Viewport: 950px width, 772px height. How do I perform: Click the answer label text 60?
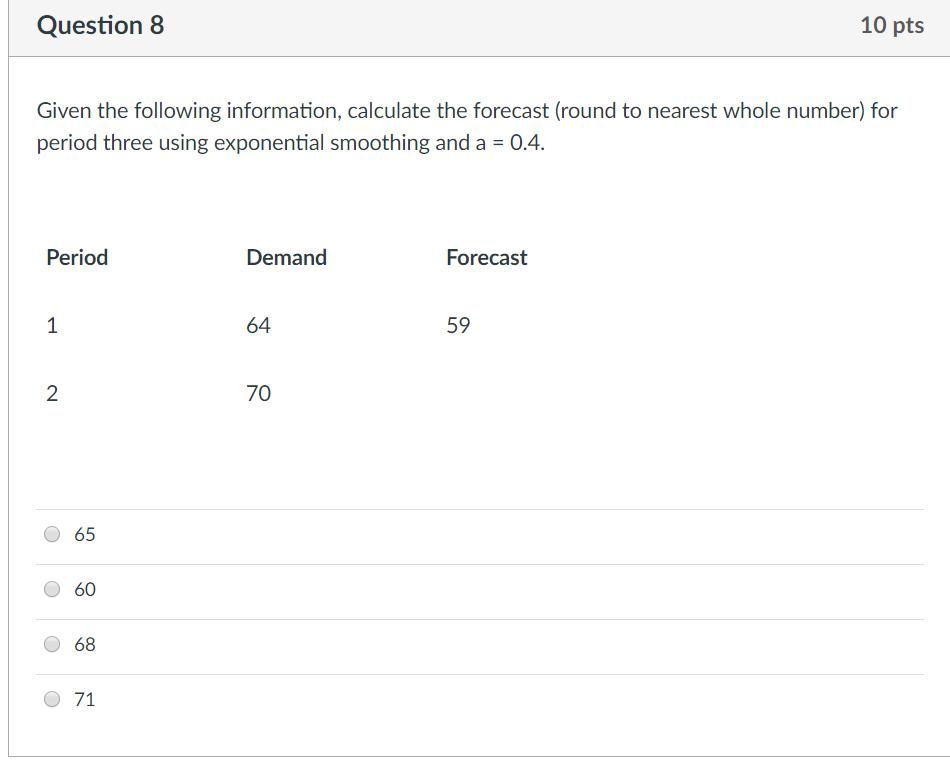coord(85,590)
